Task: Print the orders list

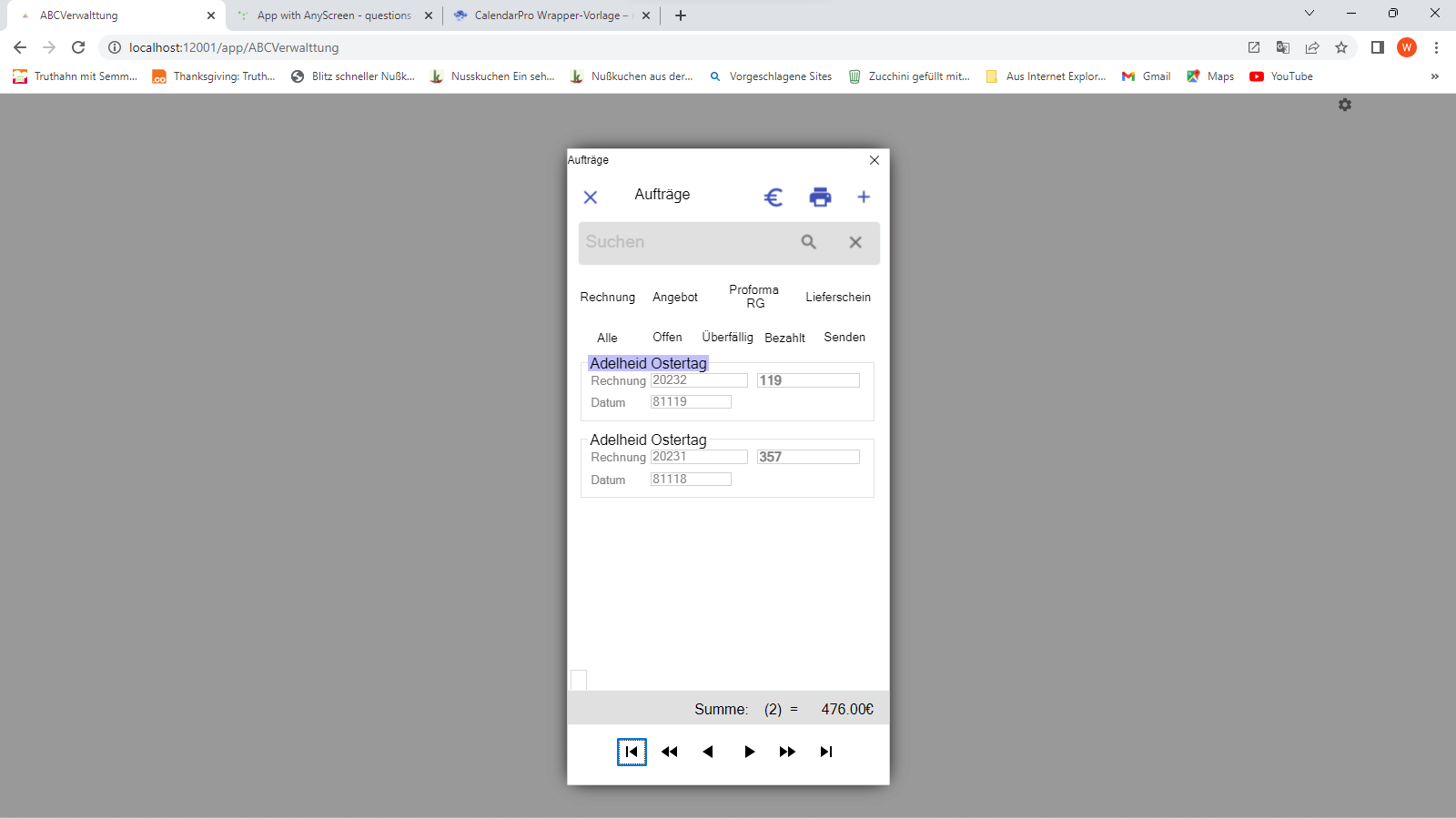Action: tap(820, 197)
